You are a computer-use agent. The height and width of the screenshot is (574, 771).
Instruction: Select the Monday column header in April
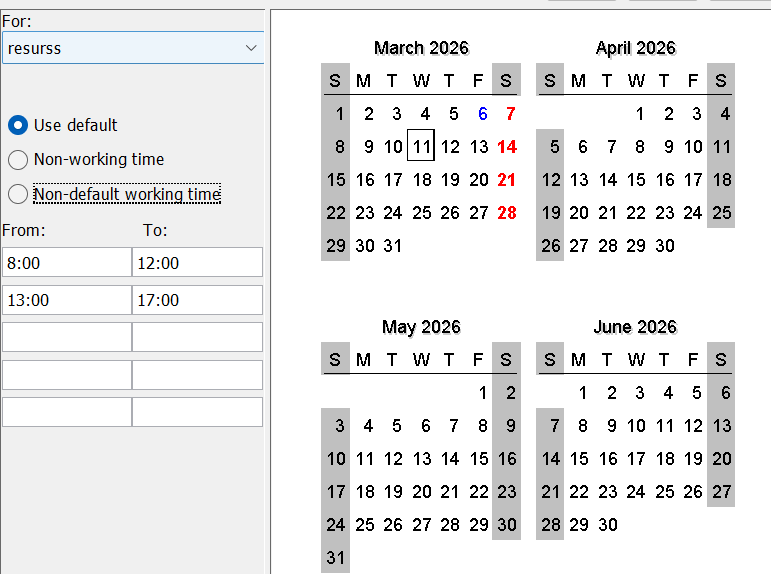579,80
